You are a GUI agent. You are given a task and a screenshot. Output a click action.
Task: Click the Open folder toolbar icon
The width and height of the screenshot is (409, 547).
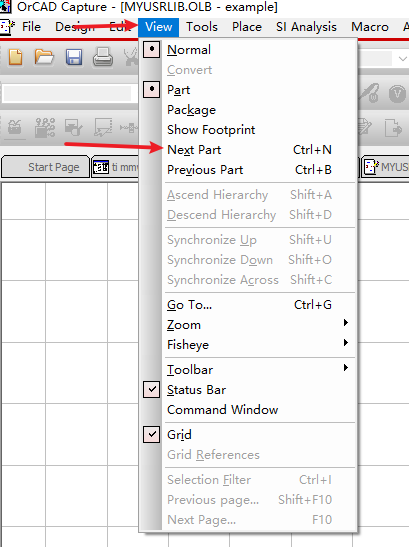pos(44,57)
